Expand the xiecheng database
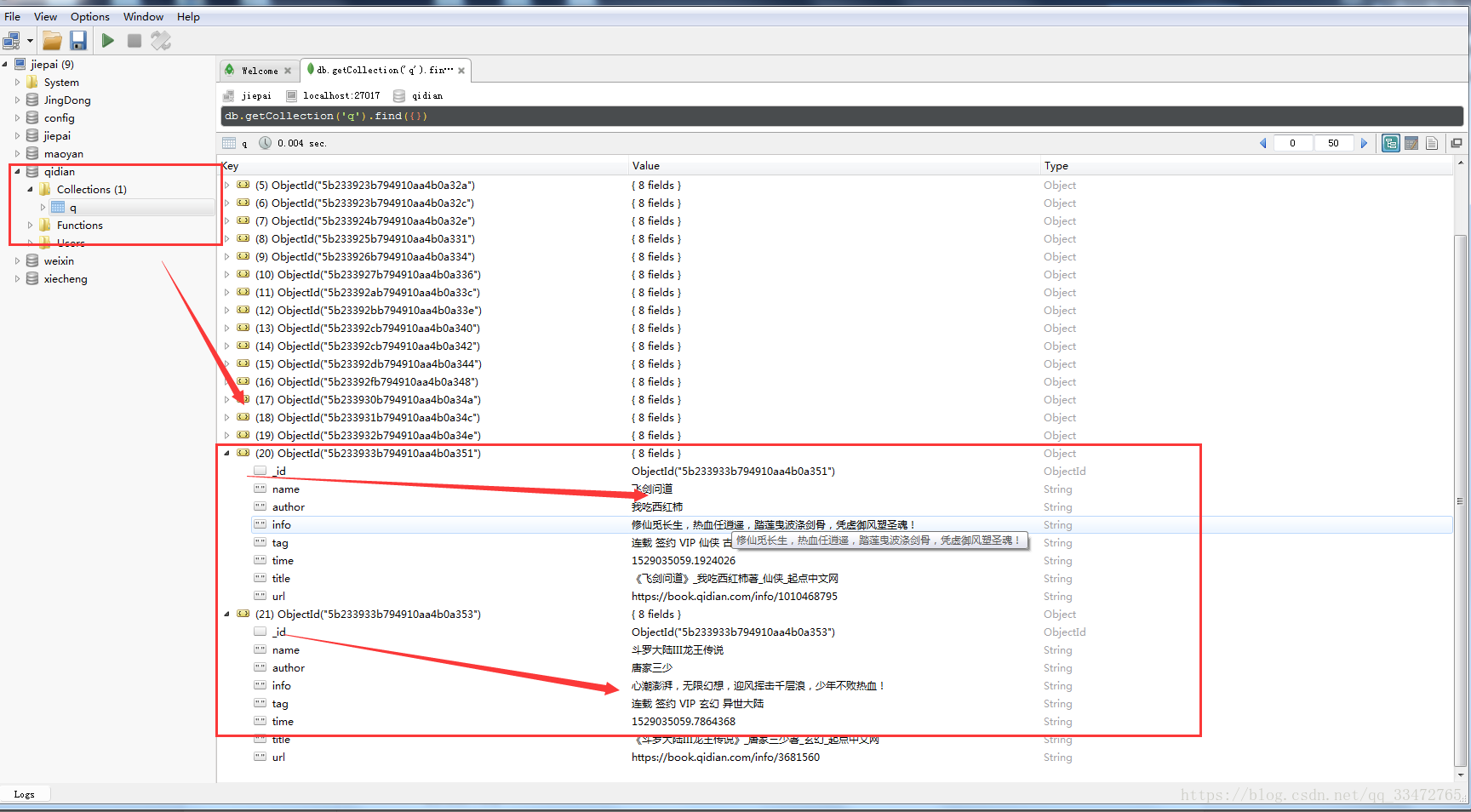 pyautogui.click(x=17, y=278)
